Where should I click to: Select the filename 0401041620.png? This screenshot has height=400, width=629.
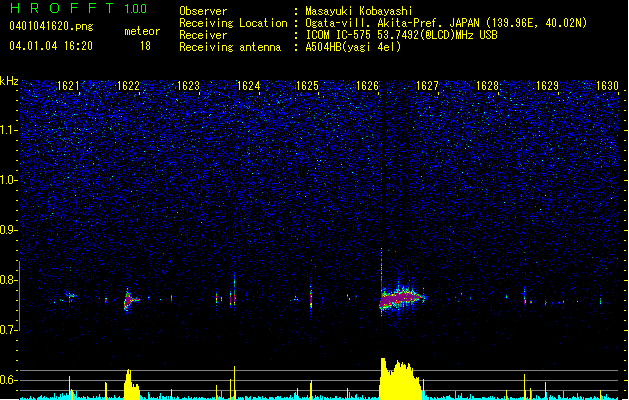point(51,27)
